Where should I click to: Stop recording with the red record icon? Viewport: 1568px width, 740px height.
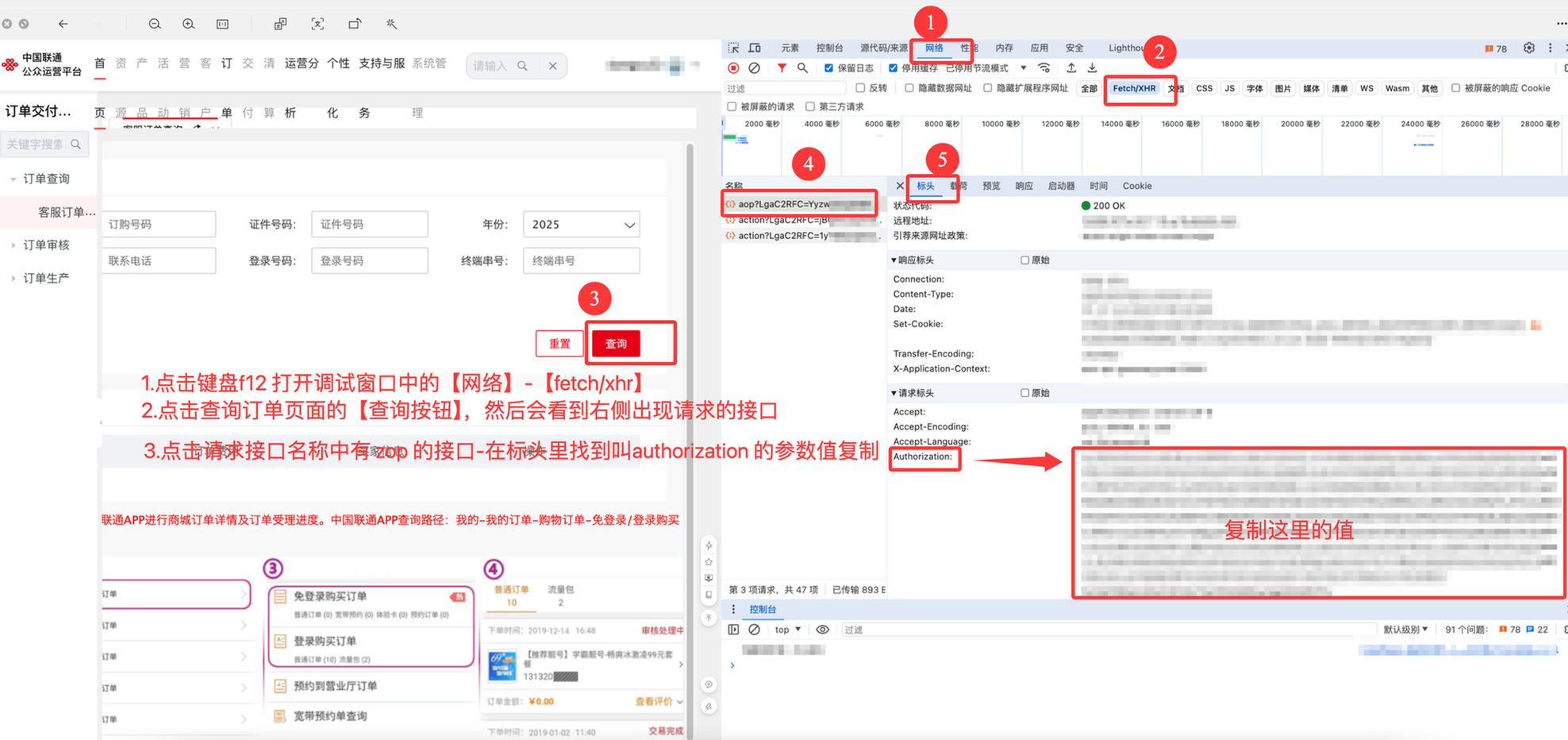[732, 67]
